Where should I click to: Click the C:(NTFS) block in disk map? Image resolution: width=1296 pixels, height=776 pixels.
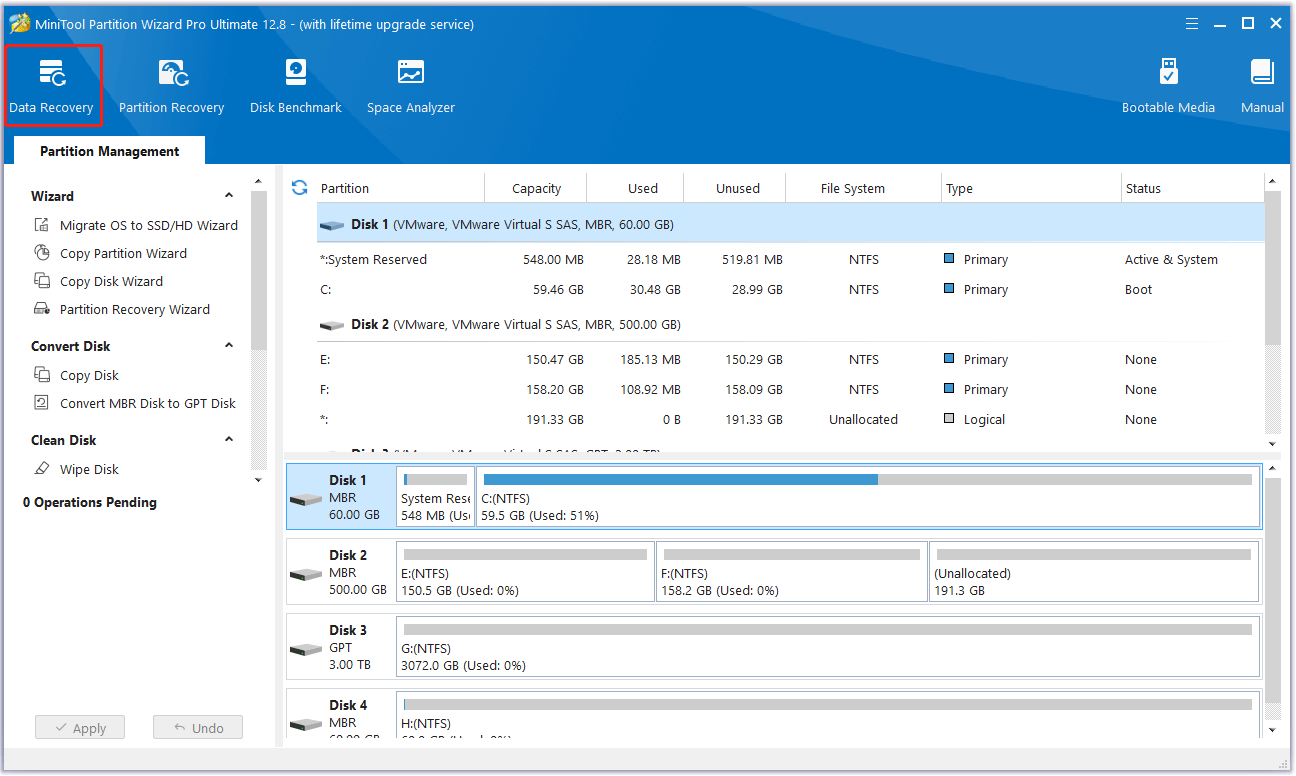pos(868,497)
